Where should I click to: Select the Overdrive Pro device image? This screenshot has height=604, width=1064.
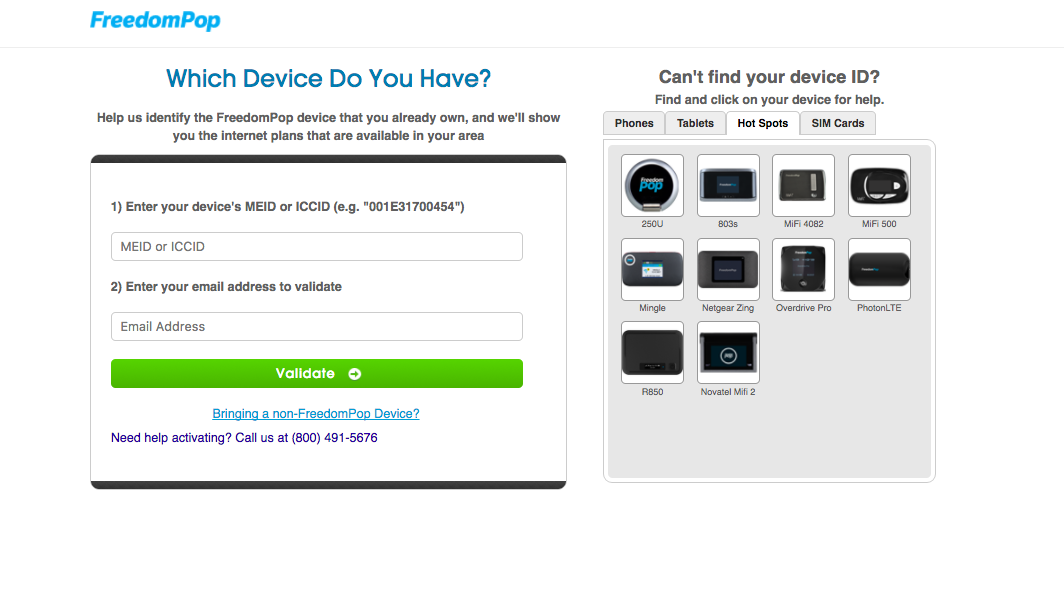[803, 269]
